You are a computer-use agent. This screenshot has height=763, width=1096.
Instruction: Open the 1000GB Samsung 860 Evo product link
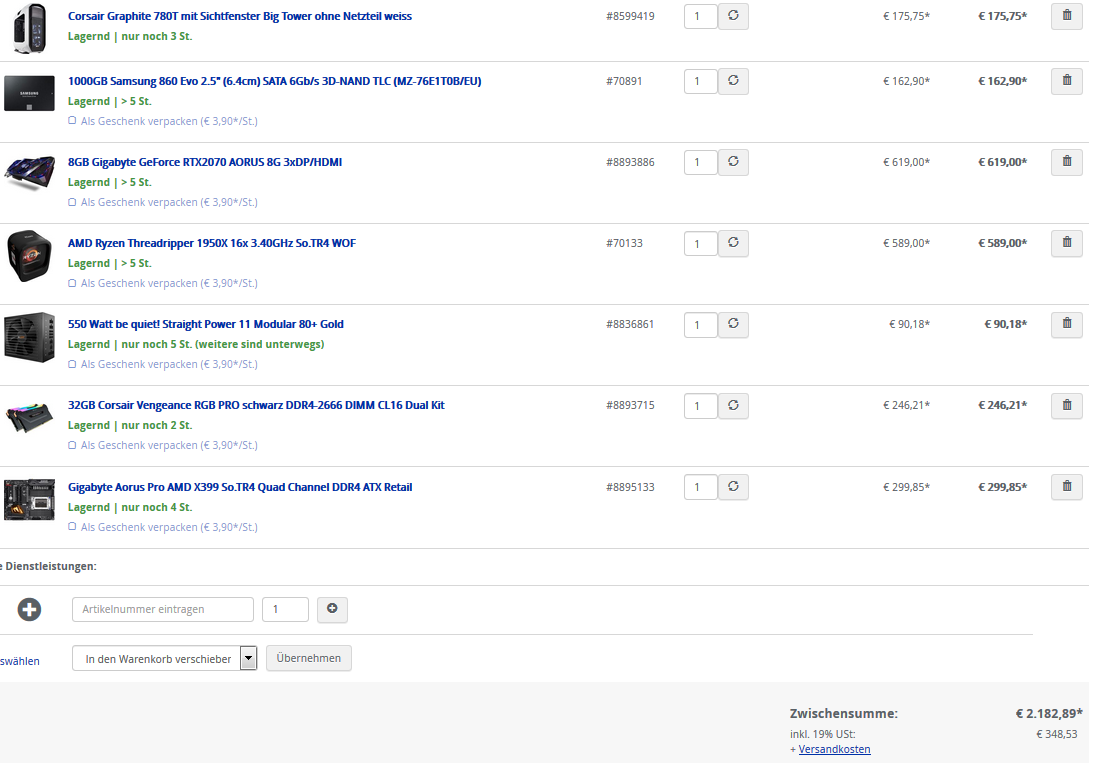pos(275,81)
